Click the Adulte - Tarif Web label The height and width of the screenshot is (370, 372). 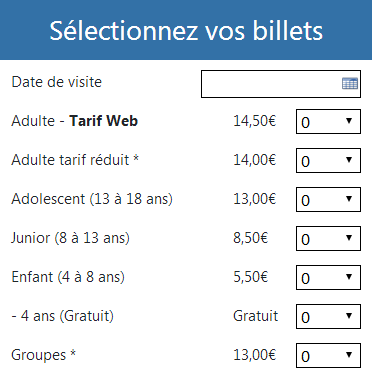coord(74,121)
